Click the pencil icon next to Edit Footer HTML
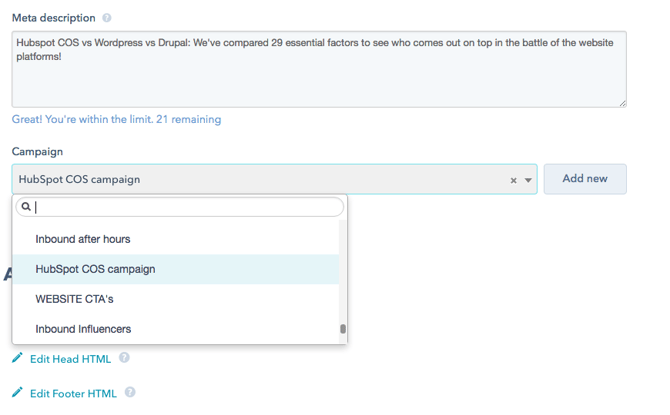This screenshot has height=415, width=670. pyautogui.click(x=17, y=393)
